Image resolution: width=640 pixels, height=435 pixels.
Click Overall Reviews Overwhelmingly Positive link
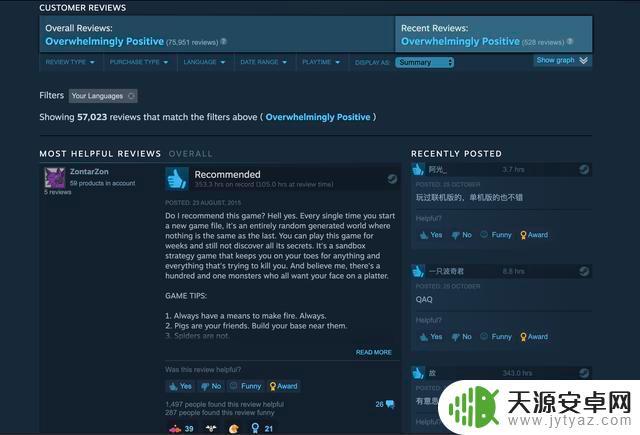point(104,42)
